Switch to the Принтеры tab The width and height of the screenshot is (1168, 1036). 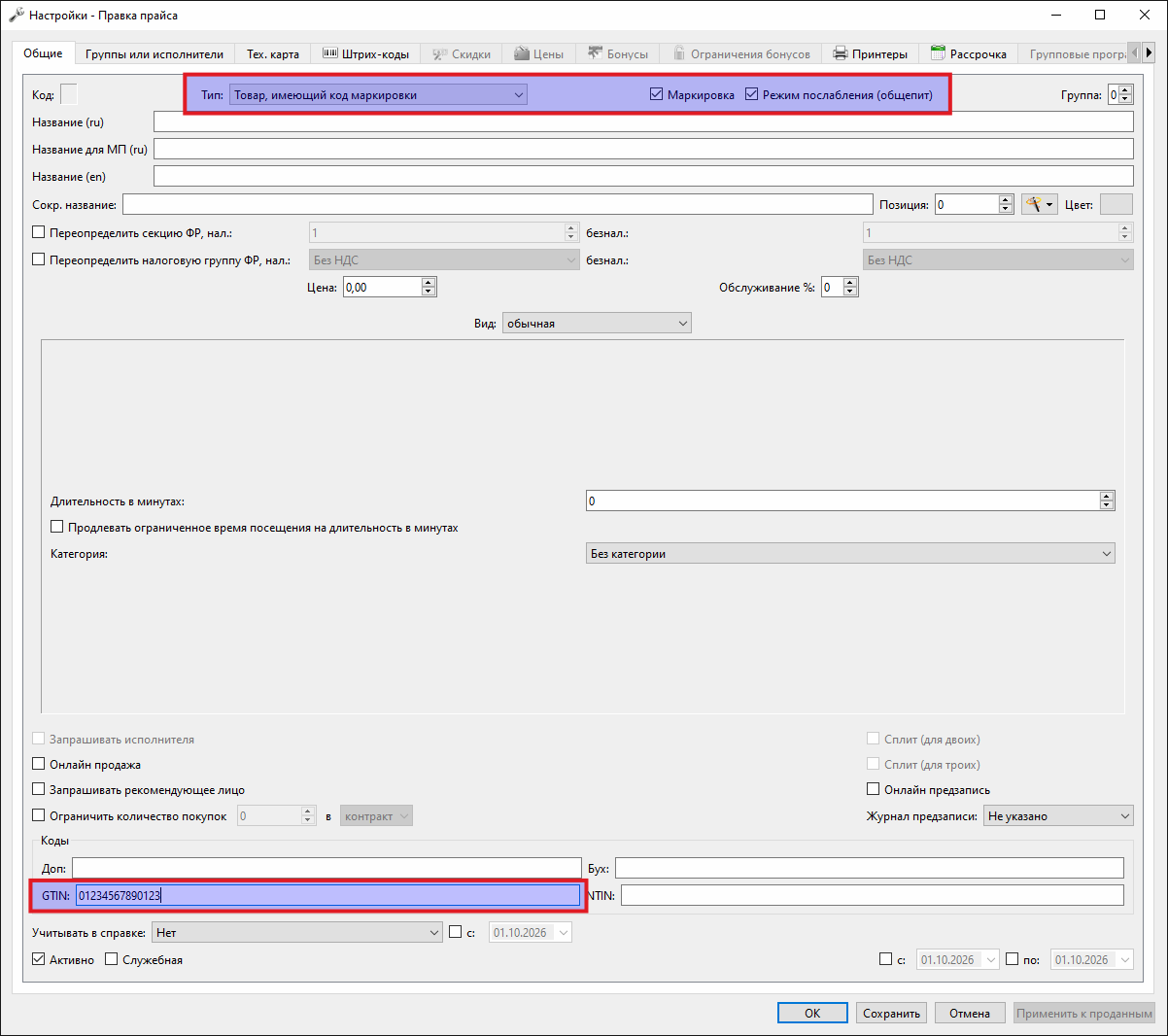tap(871, 54)
